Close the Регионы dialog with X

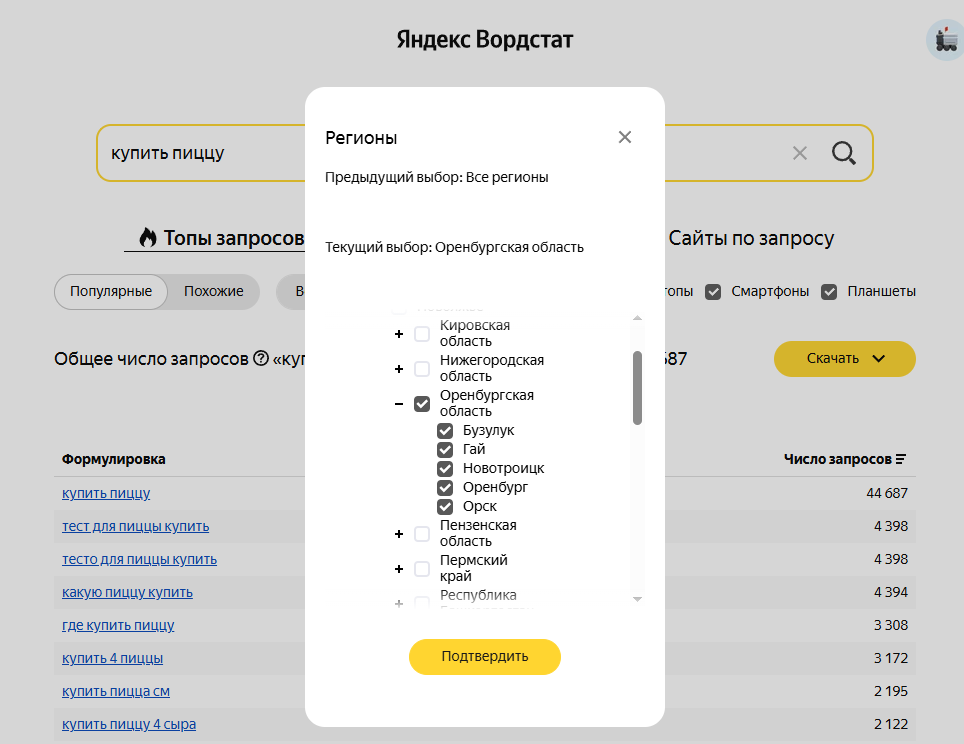point(625,137)
